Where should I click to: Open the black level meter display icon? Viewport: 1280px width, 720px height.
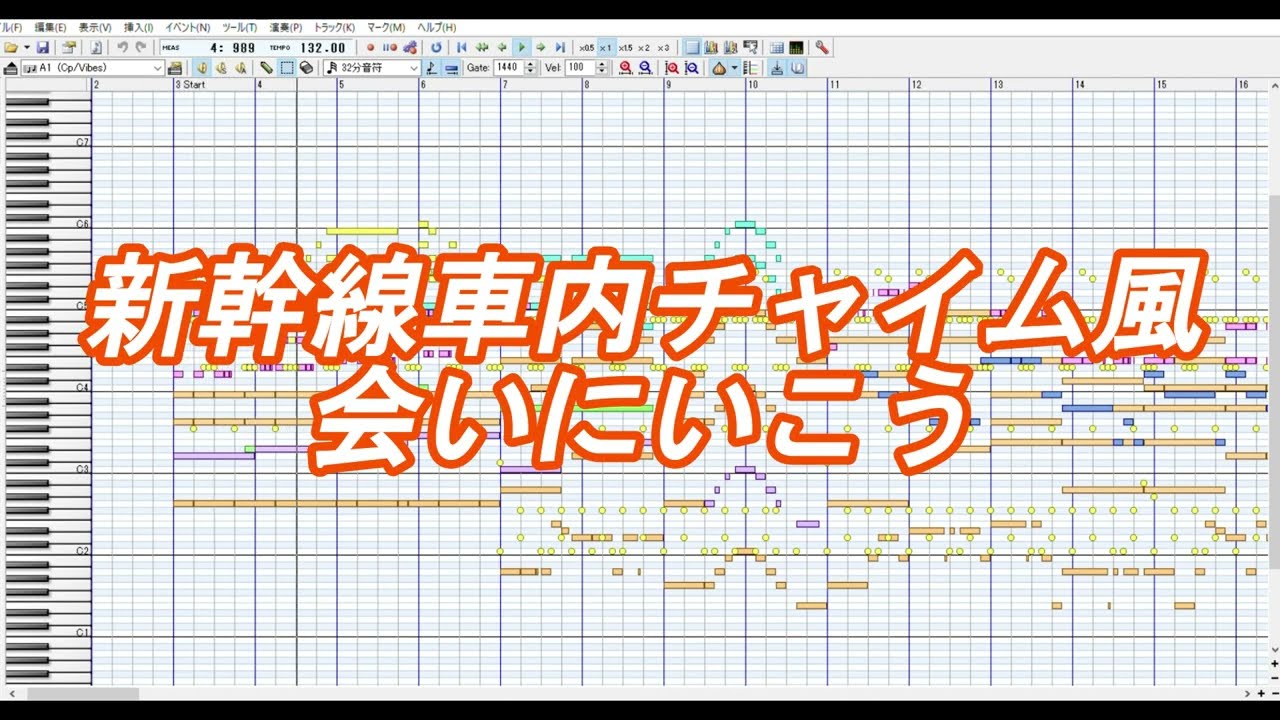[796, 47]
